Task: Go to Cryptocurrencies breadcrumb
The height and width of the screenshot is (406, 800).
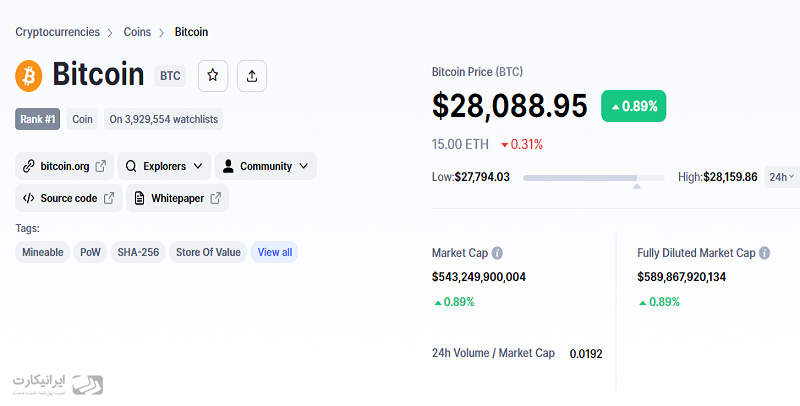Action: tap(58, 32)
